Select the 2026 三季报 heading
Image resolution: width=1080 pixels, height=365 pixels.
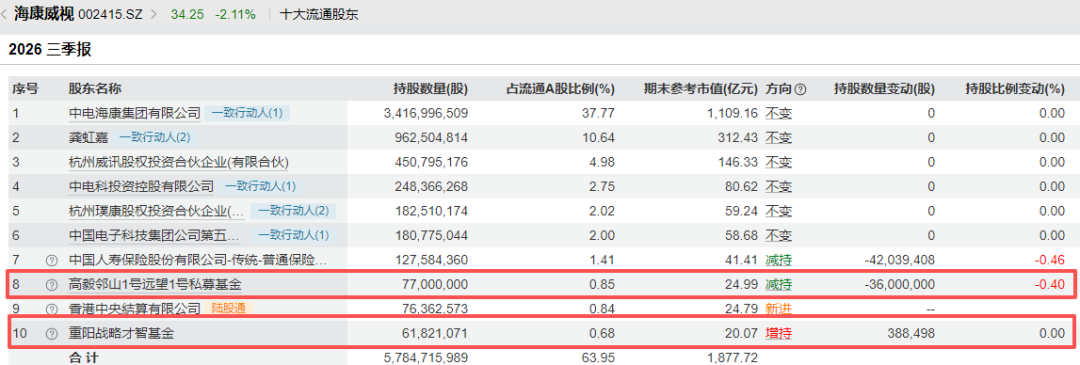click(50, 49)
